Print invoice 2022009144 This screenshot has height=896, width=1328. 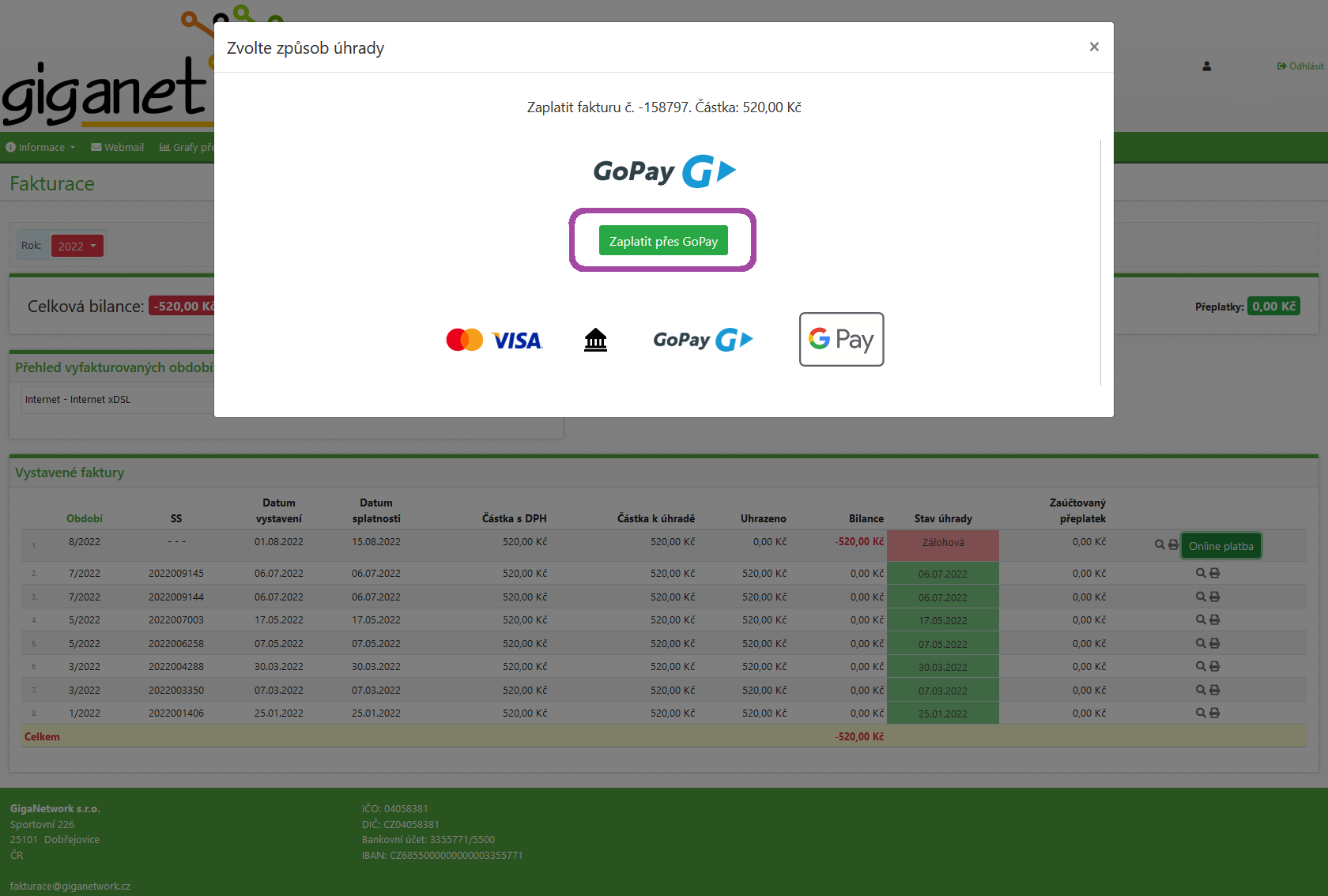pyautogui.click(x=1214, y=597)
